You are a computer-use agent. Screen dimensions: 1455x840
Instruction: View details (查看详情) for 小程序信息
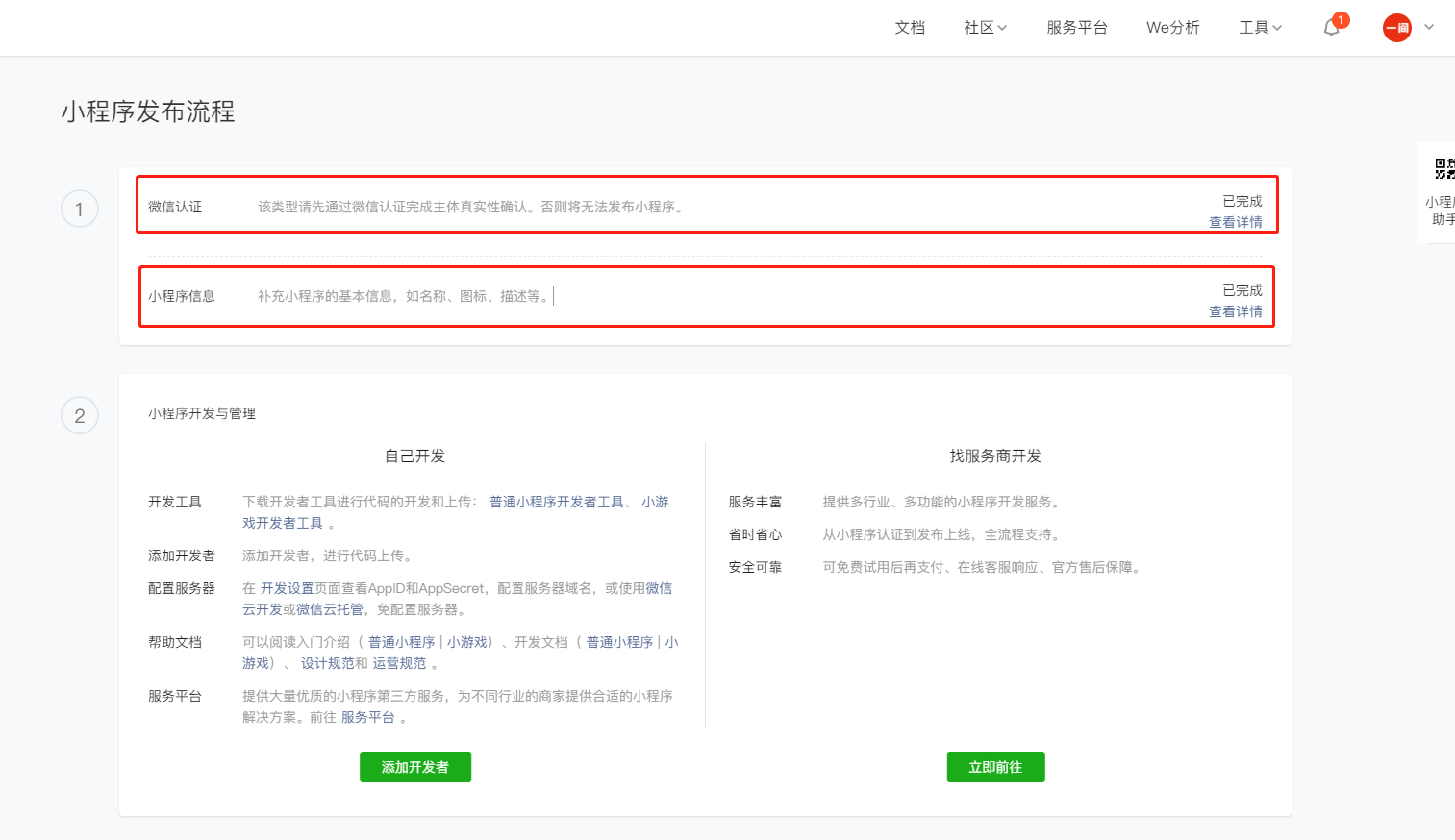[x=1236, y=311]
